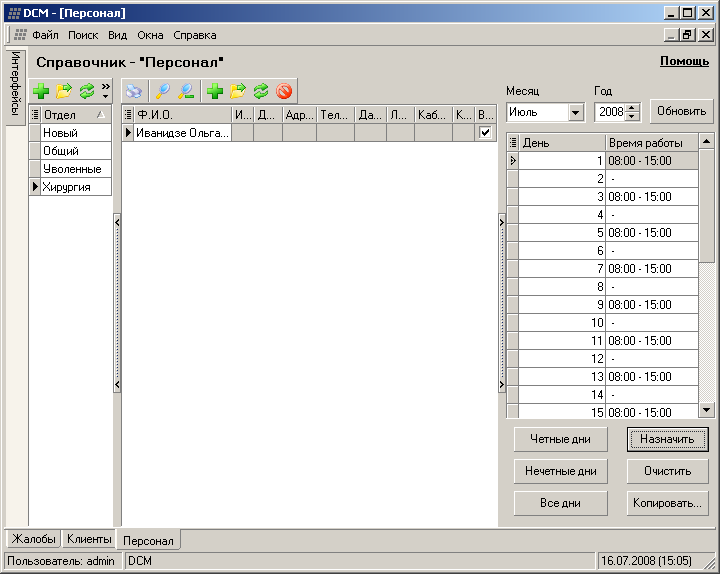Click the DCM title bar icon
720x574 pixels.
[x=14, y=13]
